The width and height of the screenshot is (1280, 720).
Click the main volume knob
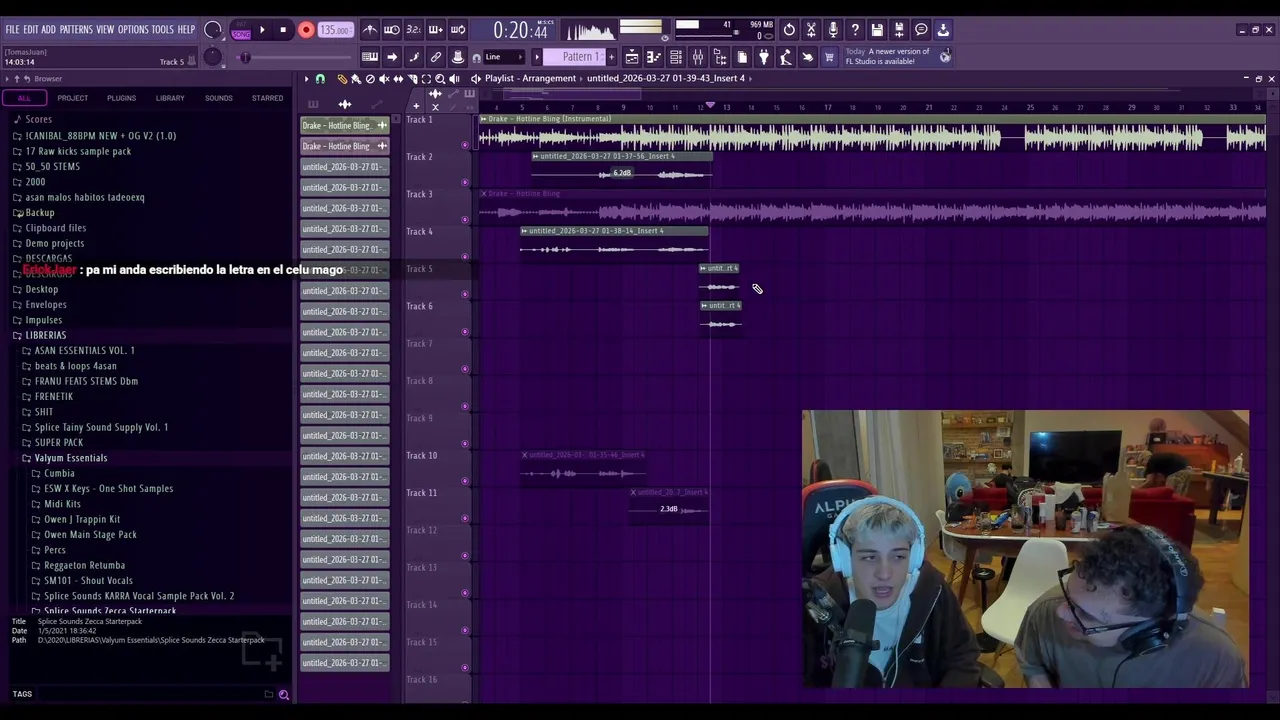click(x=212, y=30)
